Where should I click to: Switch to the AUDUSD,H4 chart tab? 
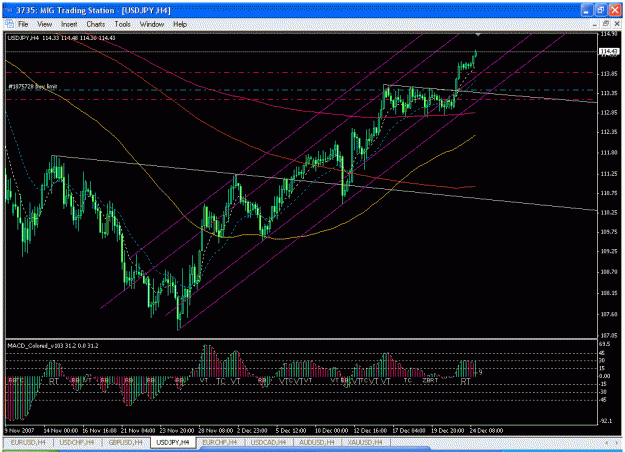317,442
